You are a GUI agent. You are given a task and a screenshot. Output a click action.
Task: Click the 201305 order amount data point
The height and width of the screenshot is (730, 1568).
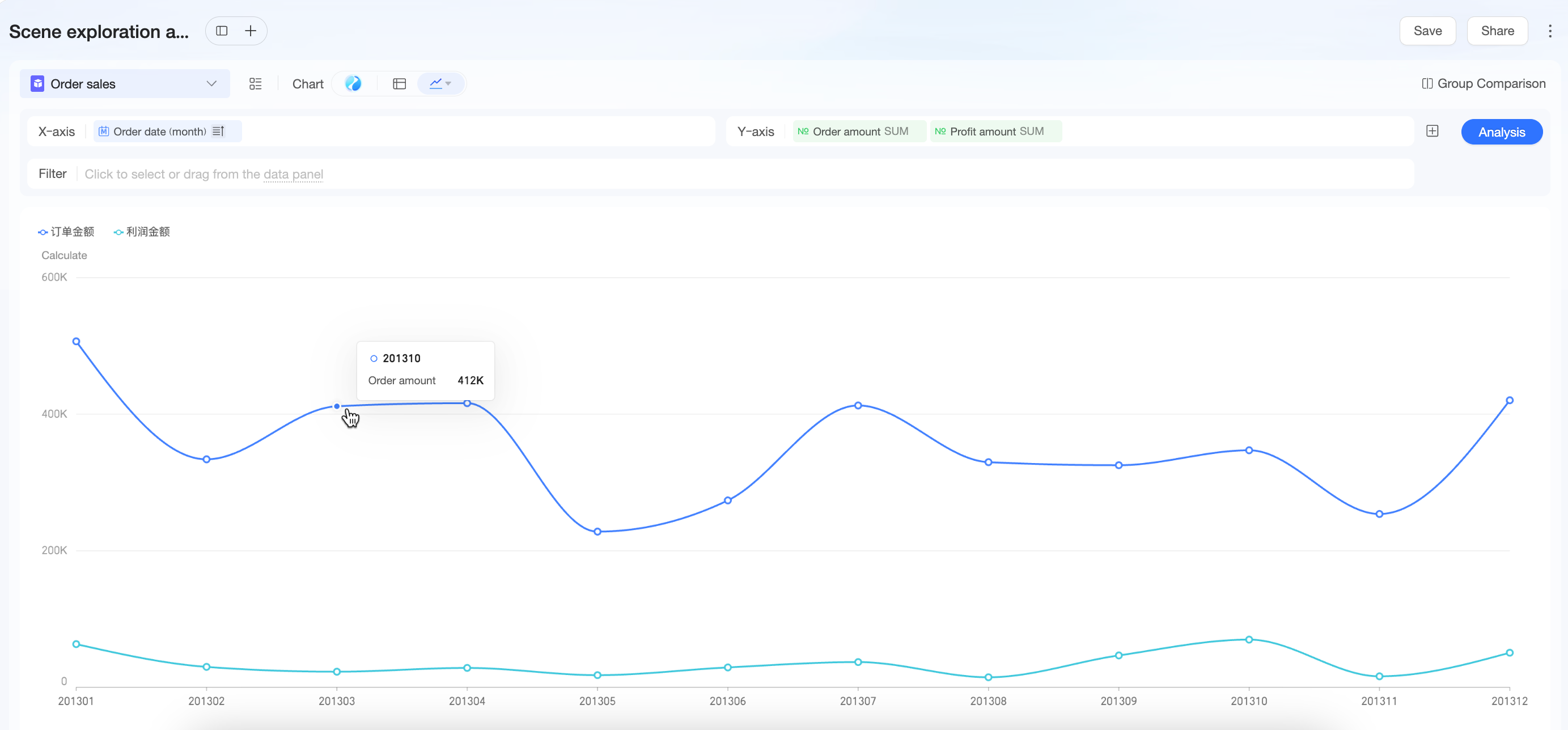point(597,532)
